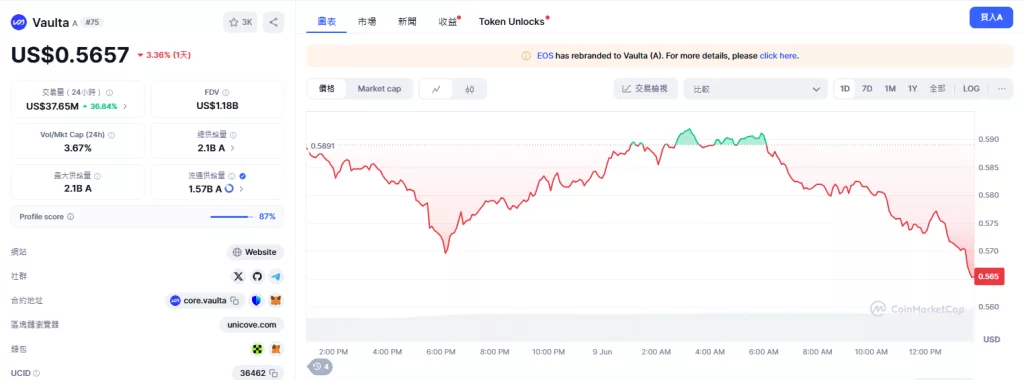Expand the 24-hour trading volume chevron
Viewport: 1024px width, 380px height.
click(125, 106)
